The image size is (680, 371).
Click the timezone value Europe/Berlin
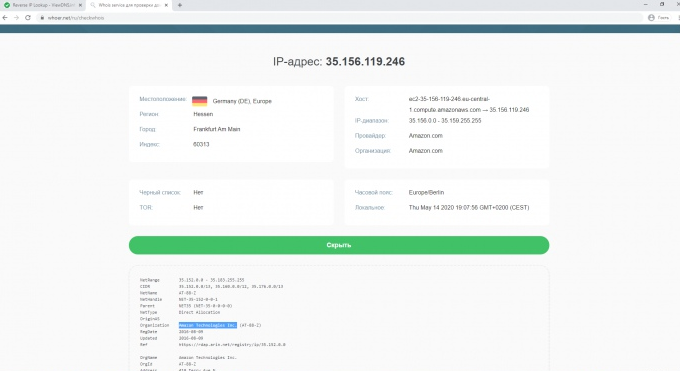tap(426, 192)
